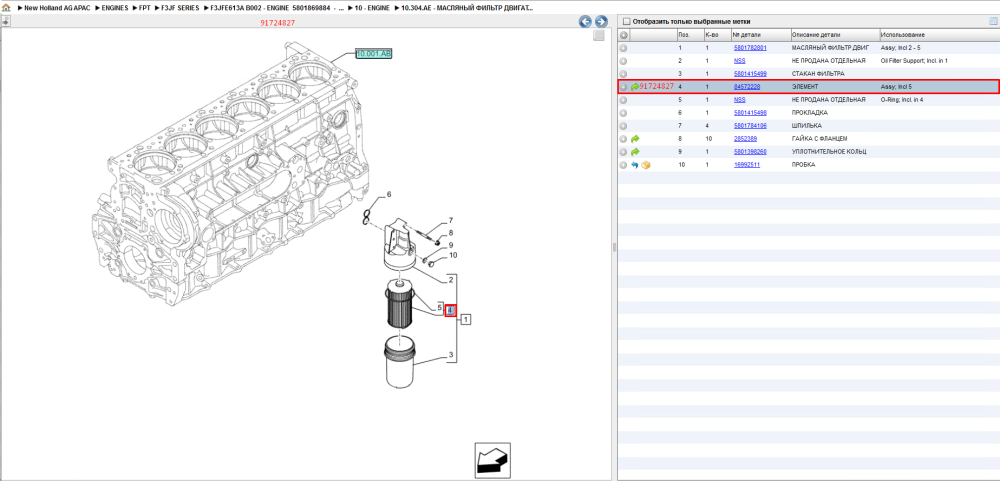Open part number 5801784106 link

750,126
